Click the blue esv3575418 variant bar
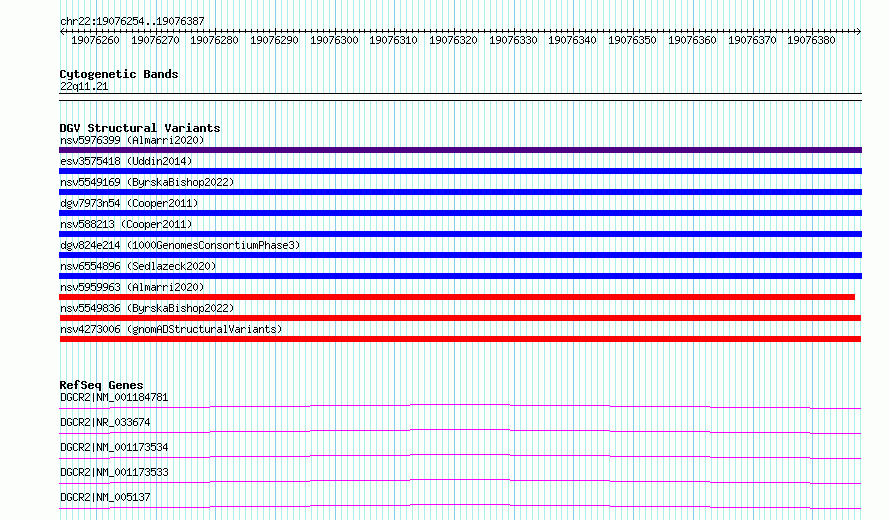Image resolution: width=890 pixels, height=520 pixels. 460,171
